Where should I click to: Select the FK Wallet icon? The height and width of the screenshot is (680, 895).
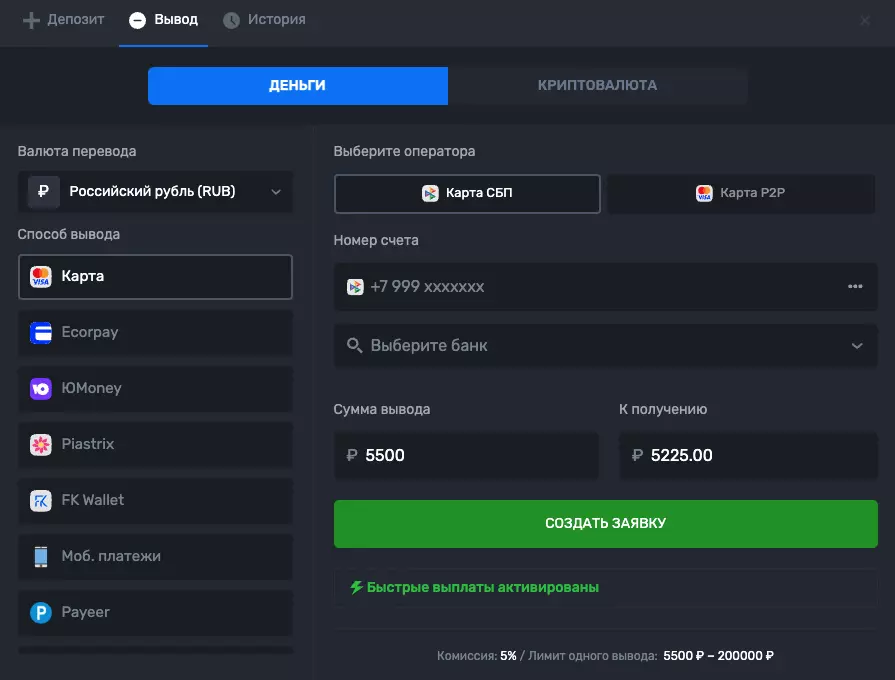[40, 501]
